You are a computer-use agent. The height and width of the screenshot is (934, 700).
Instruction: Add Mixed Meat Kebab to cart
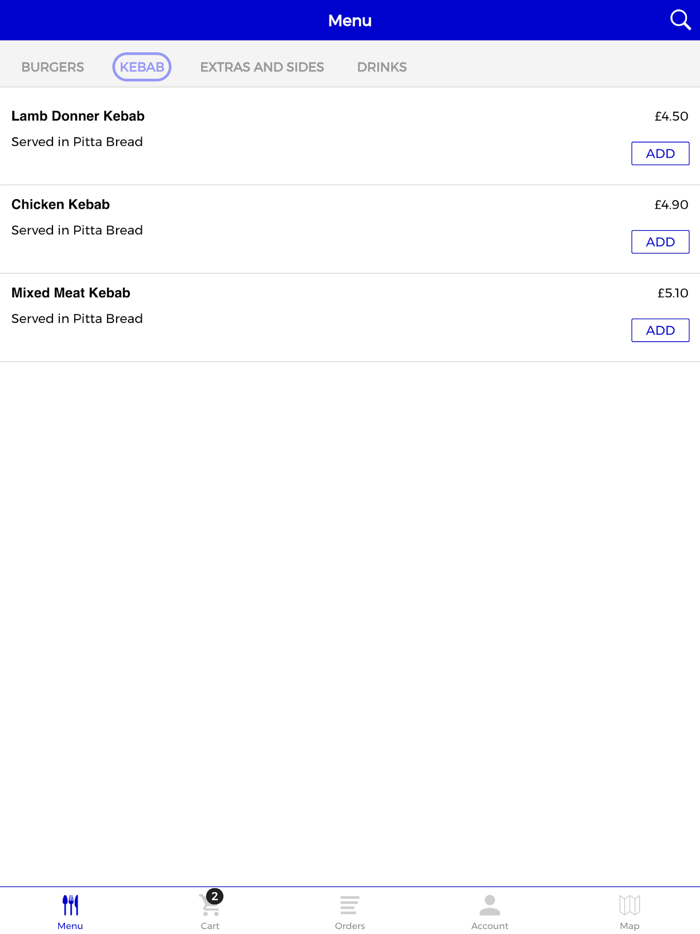point(660,330)
